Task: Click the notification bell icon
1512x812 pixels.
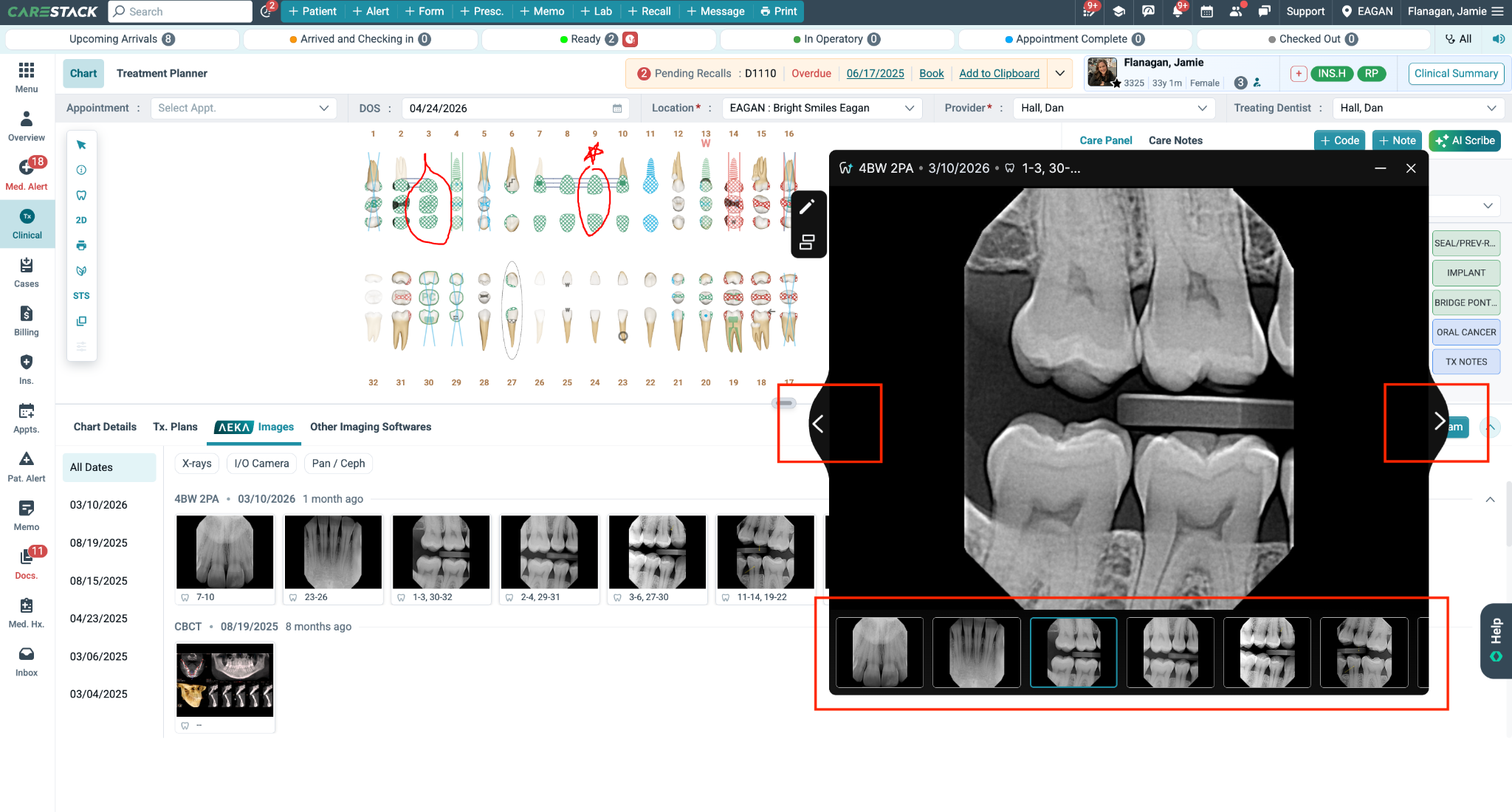Action: 1178,11
